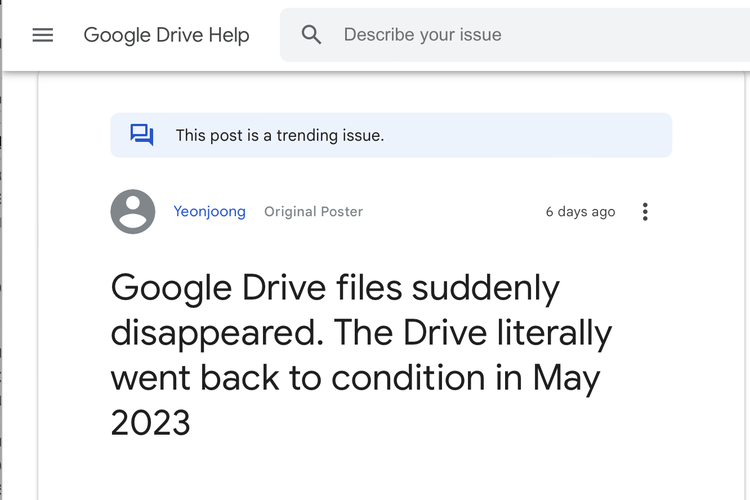Click the 'This post is a trending issue' text

pyautogui.click(x=280, y=135)
